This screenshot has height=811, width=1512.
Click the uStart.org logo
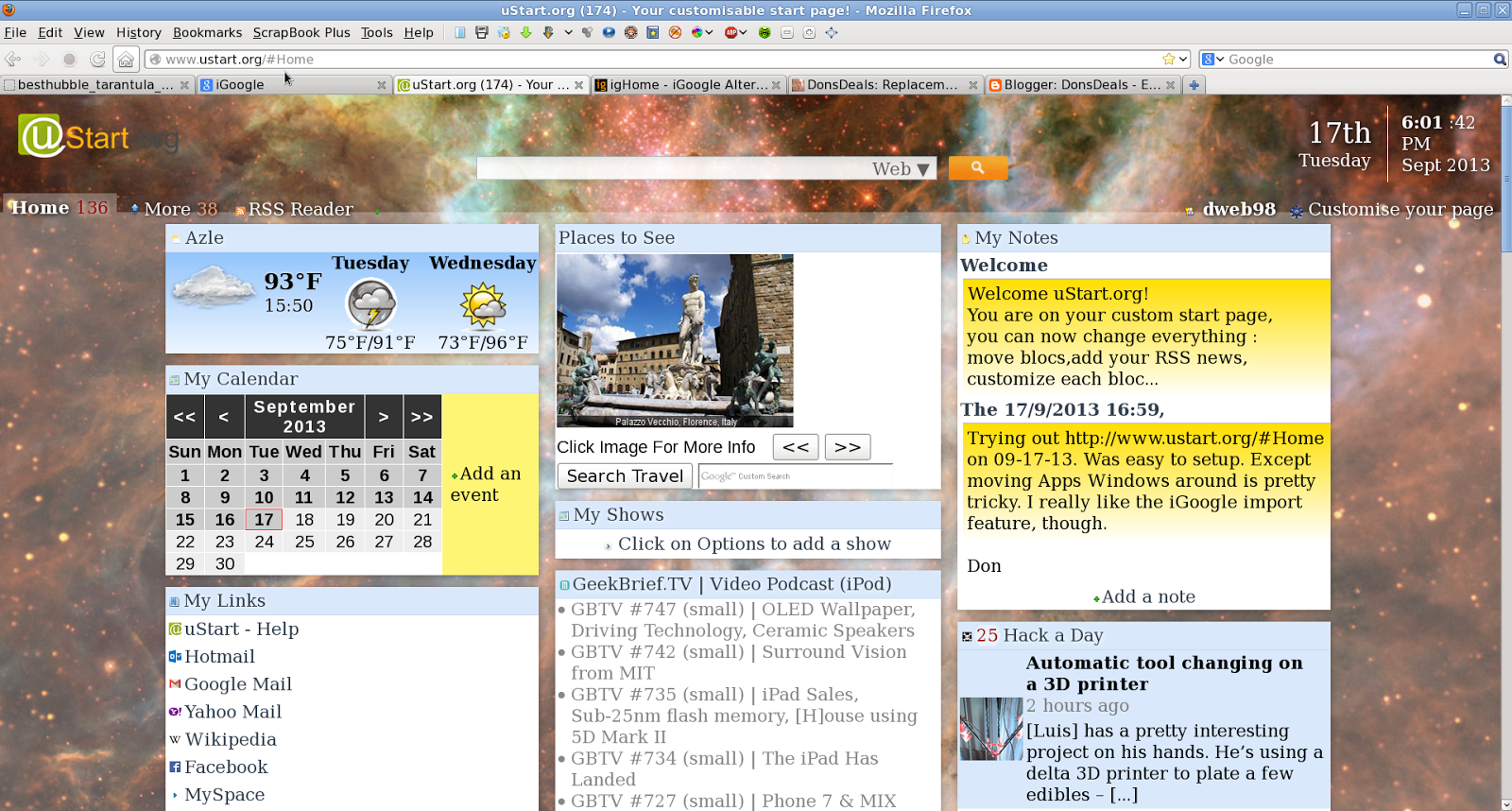point(98,137)
